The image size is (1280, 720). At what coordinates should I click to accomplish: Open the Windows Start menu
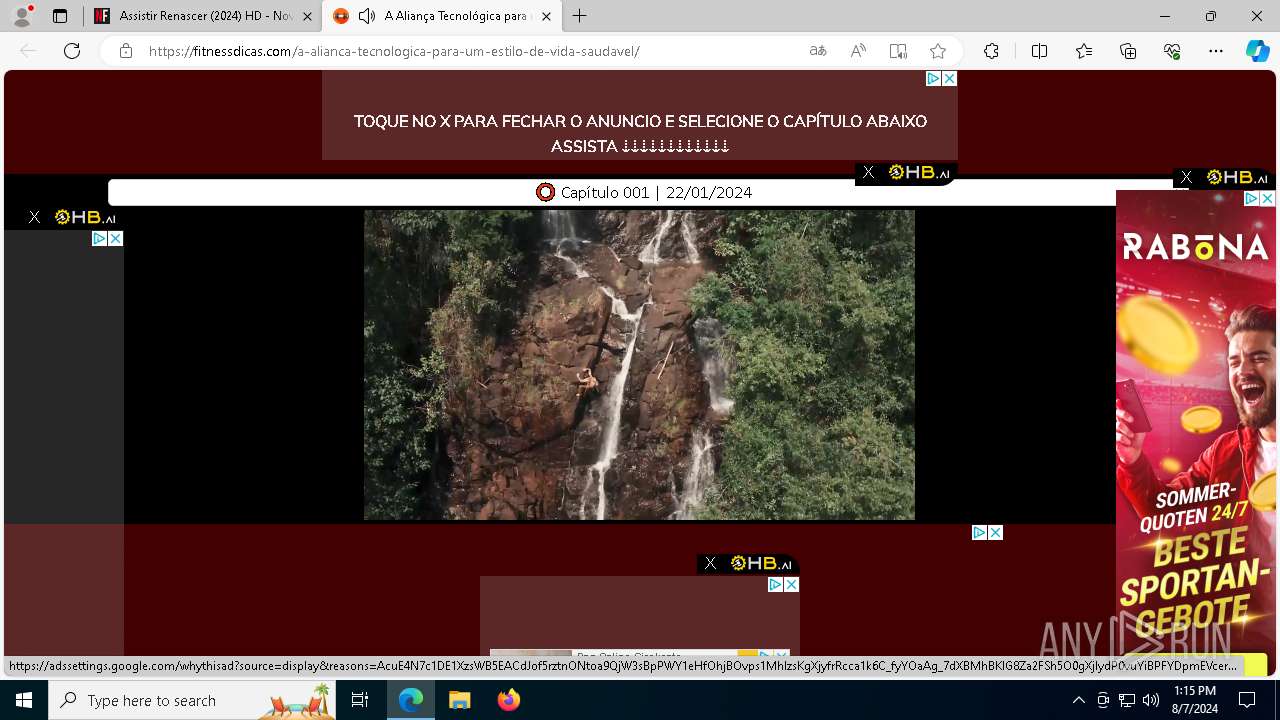[24, 700]
